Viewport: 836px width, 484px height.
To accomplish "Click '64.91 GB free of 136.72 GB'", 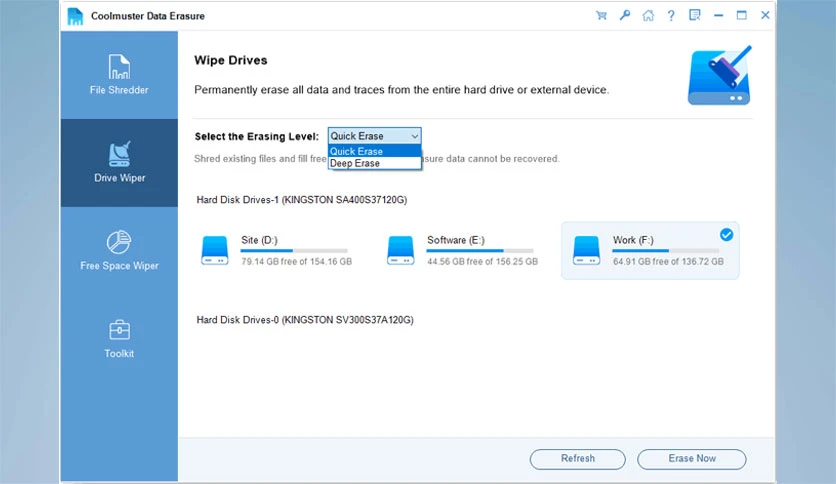I will (x=668, y=262).
